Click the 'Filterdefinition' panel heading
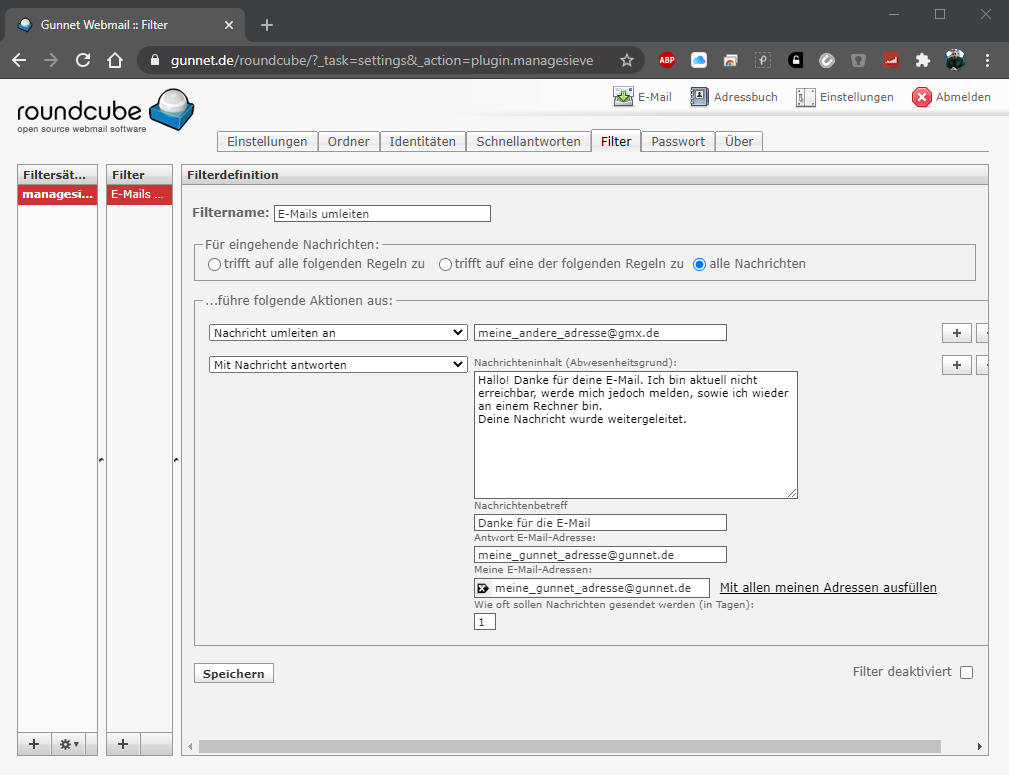Screen dimensions: 1009x775 click(233, 175)
